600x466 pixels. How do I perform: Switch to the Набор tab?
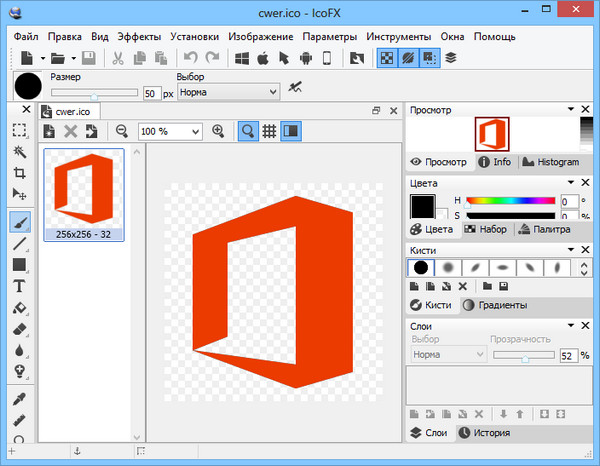[485, 229]
